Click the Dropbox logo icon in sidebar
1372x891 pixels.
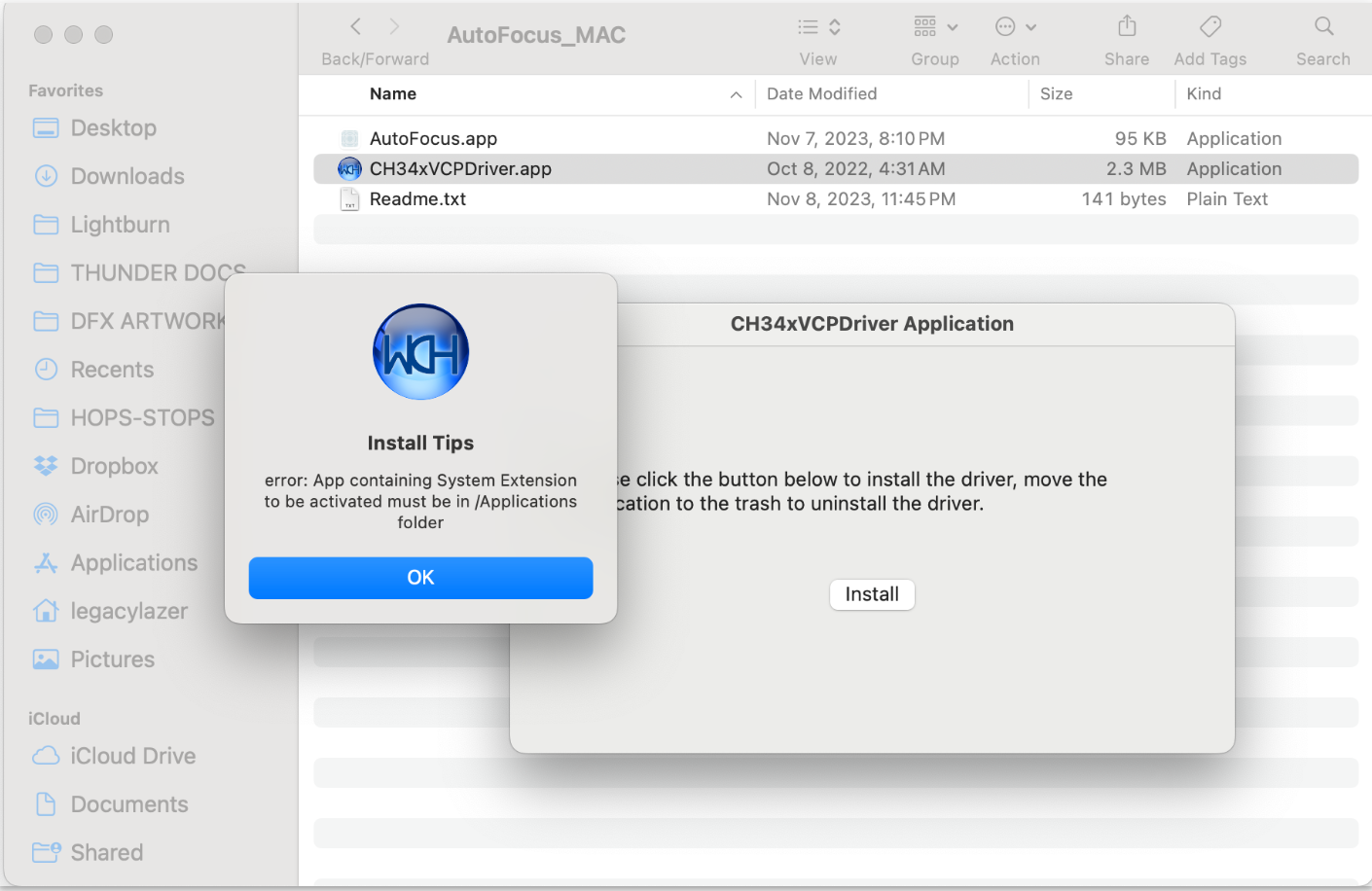[46, 466]
